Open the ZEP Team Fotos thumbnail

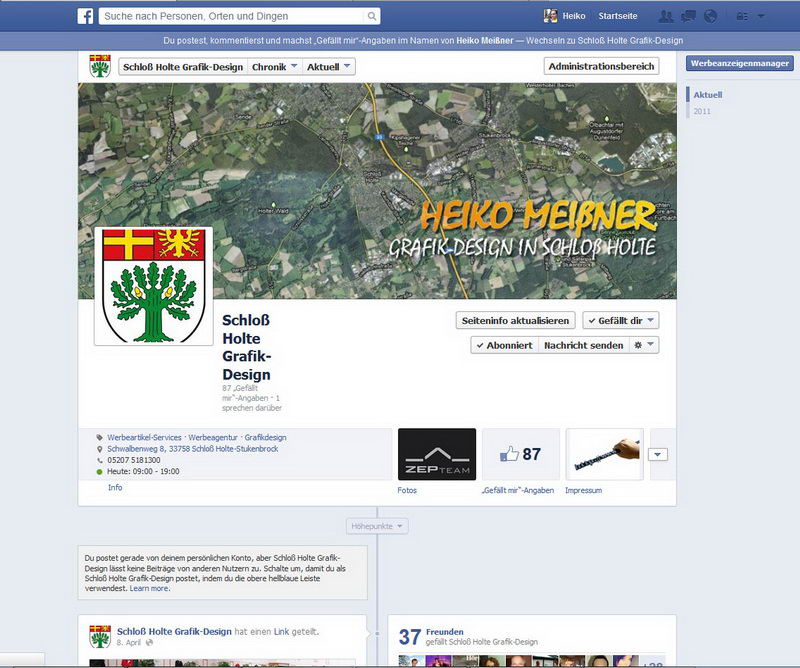[x=437, y=454]
